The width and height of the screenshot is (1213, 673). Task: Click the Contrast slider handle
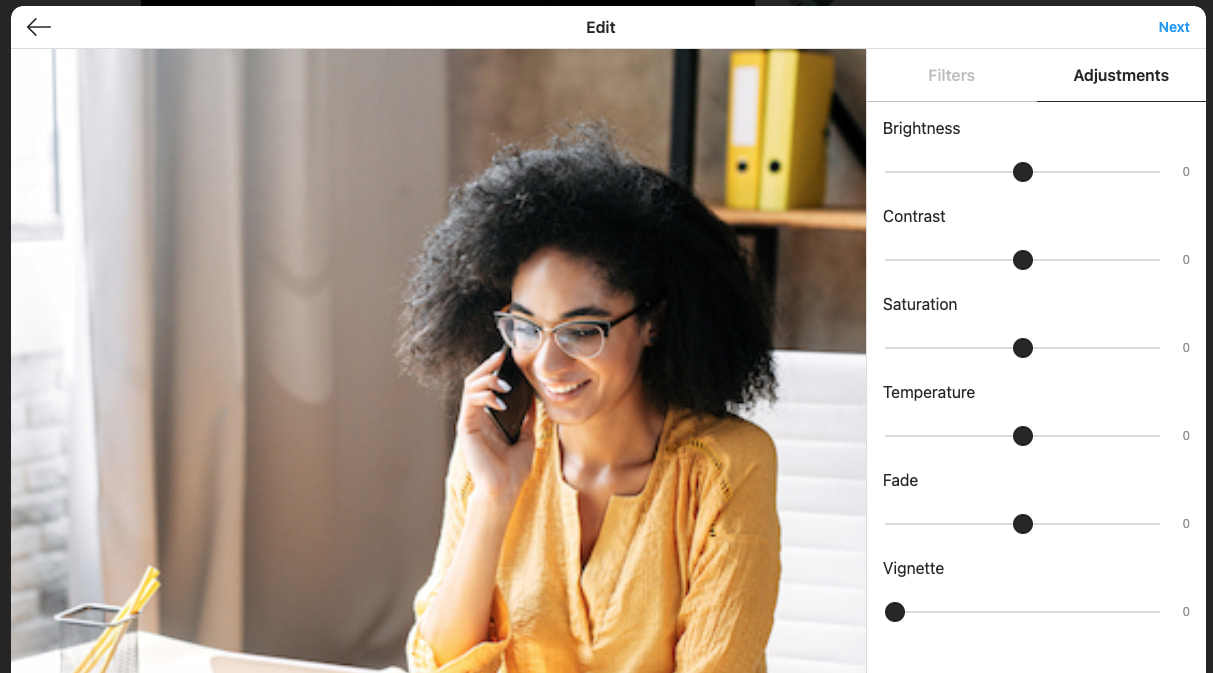pyautogui.click(x=1022, y=260)
